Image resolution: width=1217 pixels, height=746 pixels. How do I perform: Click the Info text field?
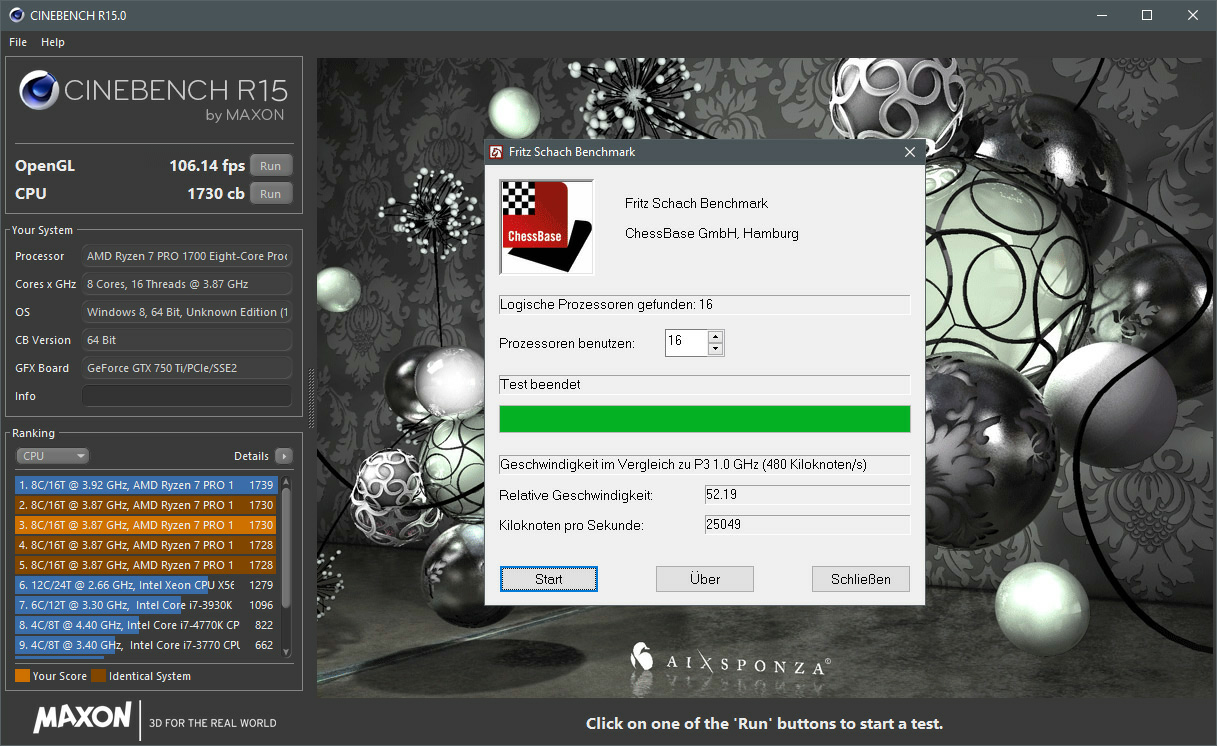(x=187, y=396)
